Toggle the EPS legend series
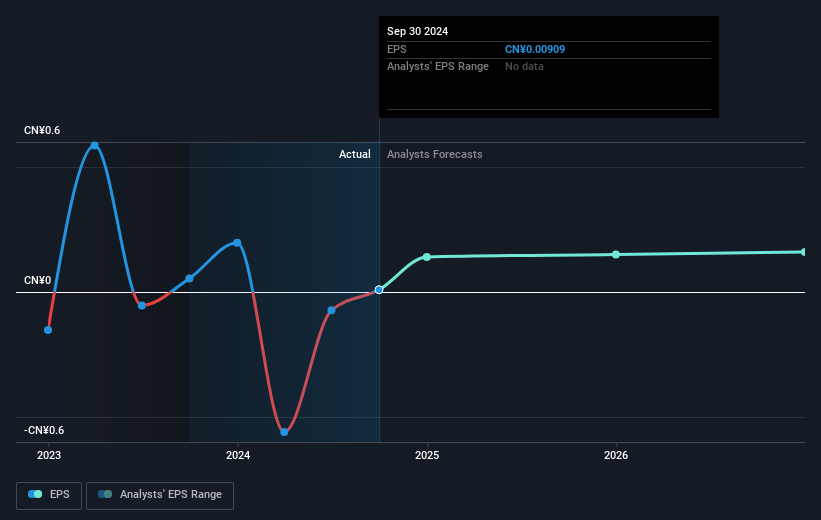 pyautogui.click(x=49, y=495)
